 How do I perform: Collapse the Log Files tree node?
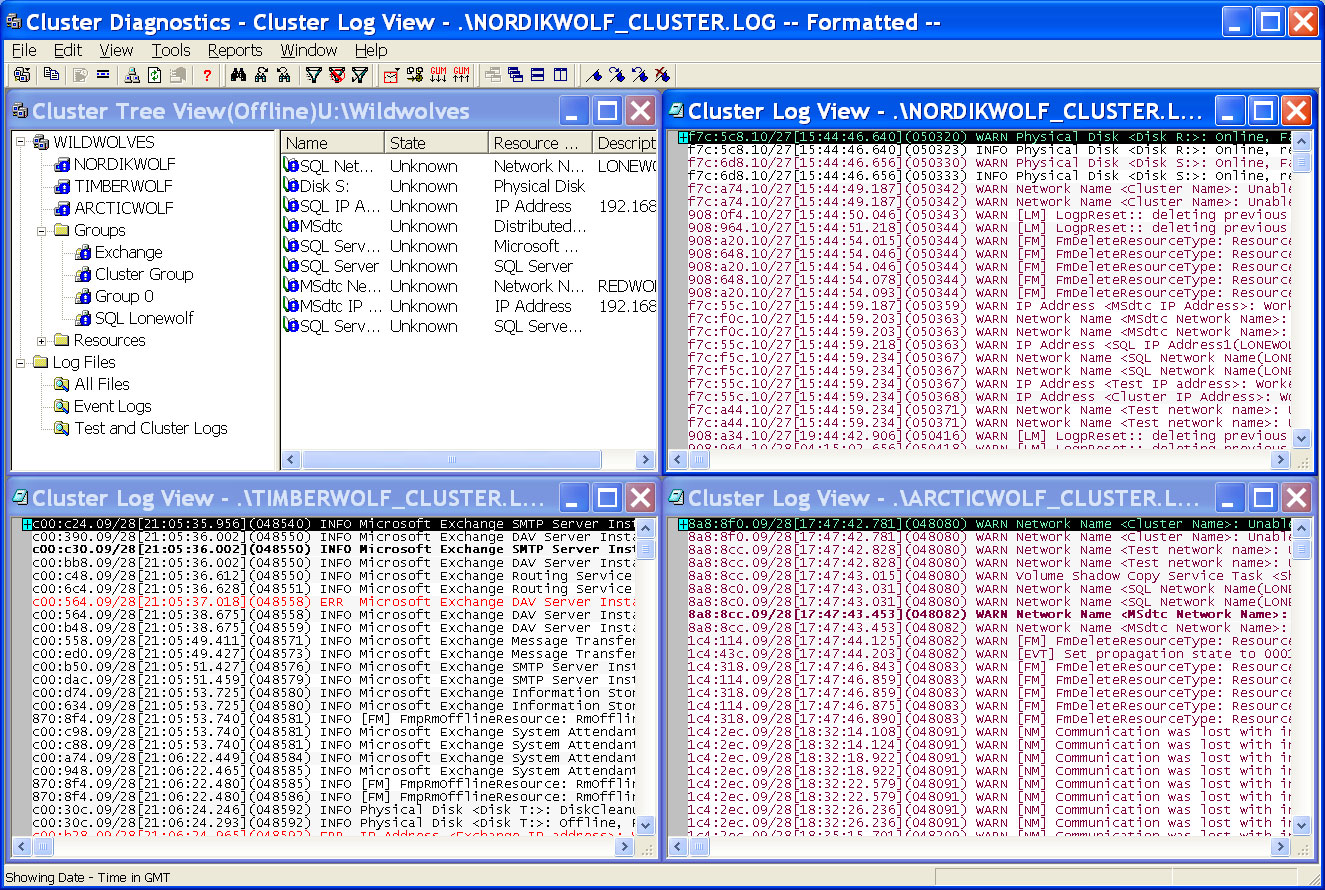click(21, 362)
